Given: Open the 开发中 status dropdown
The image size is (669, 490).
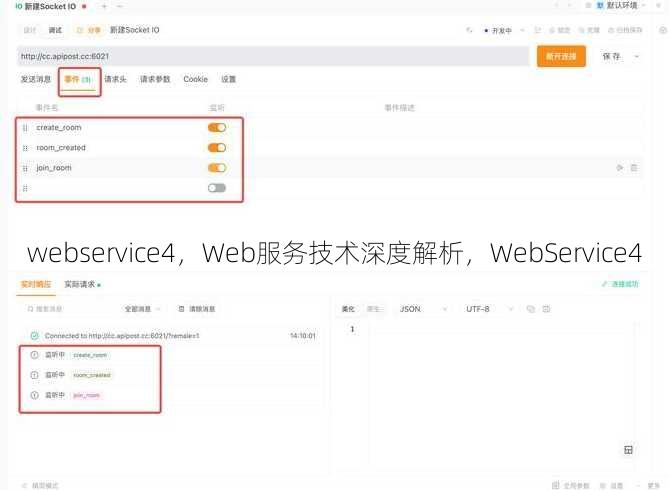Looking at the screenshot, I should 503,31.
